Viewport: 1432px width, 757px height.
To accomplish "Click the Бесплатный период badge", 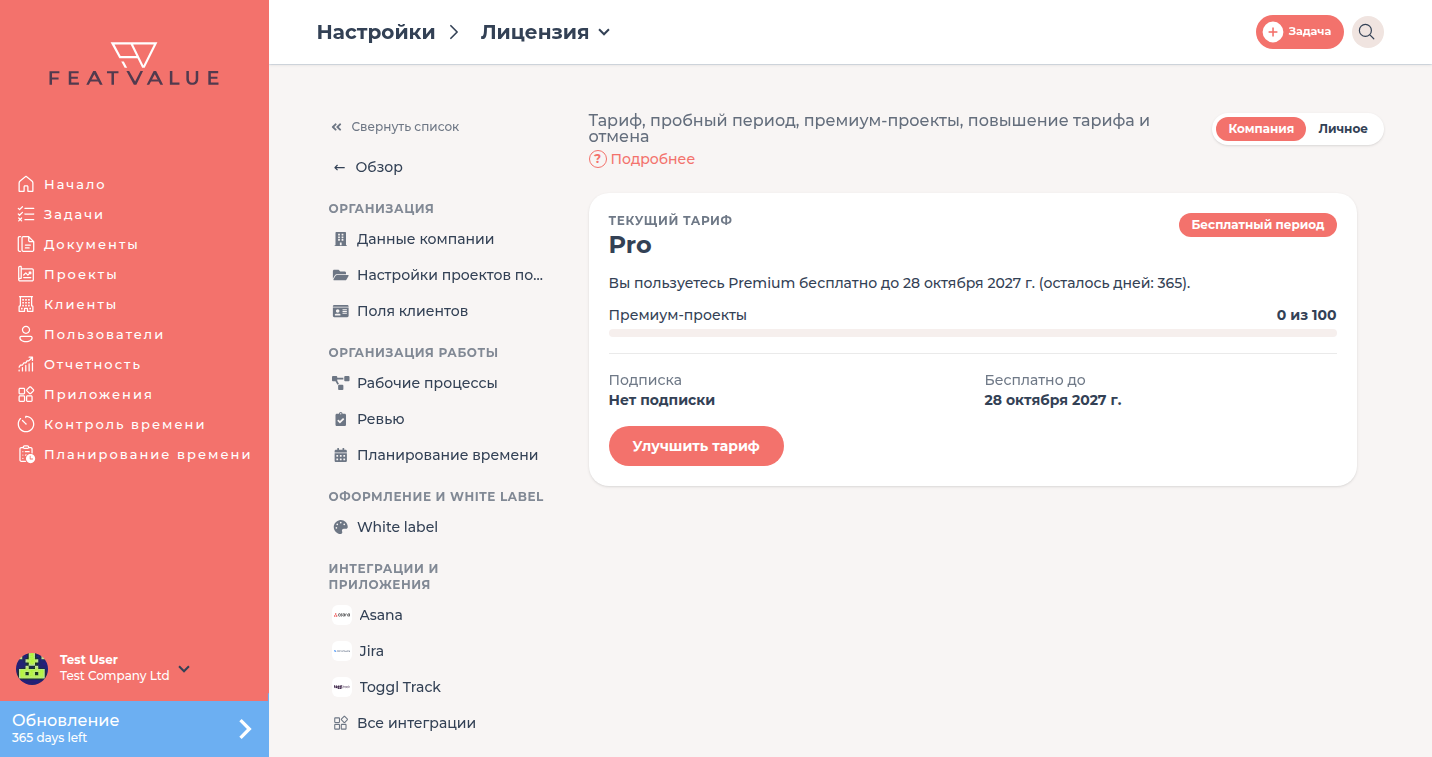I will 1258,225.
